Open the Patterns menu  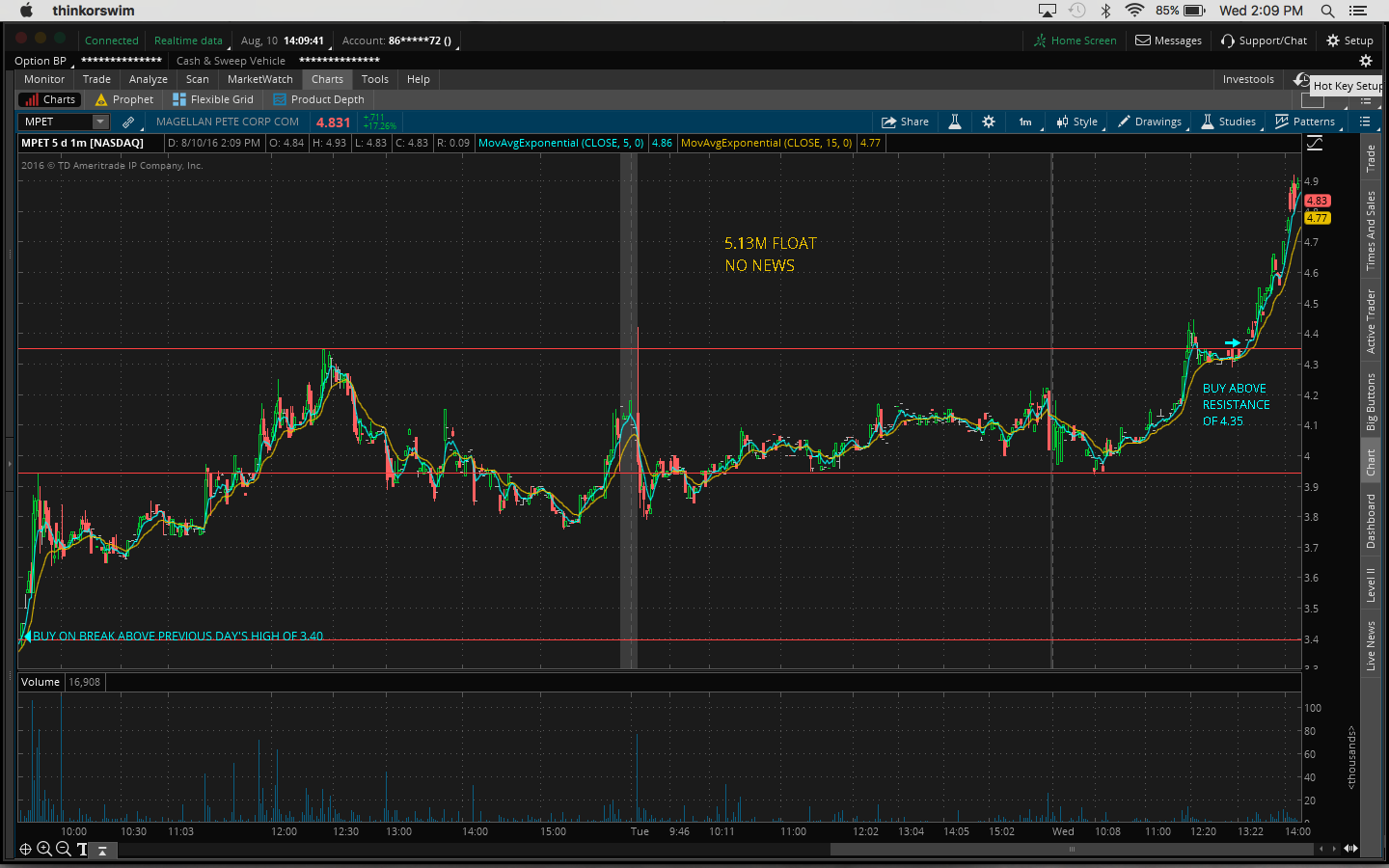pyautogui.click(x=1306, y=122)
